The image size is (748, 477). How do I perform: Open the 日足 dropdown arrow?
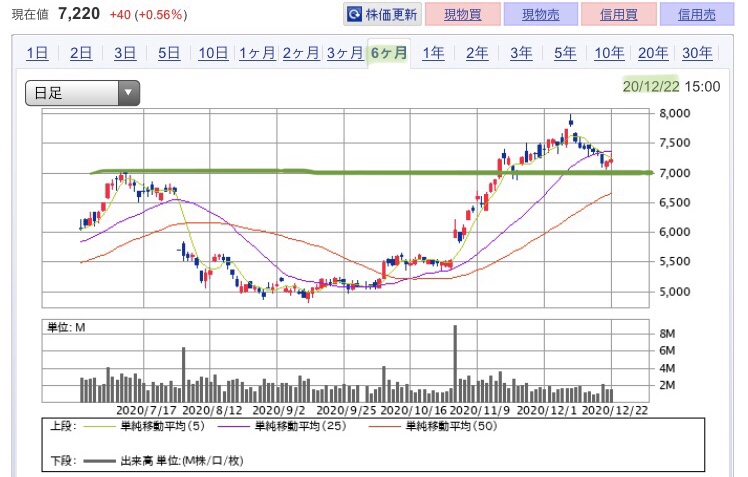pos(128,93)
